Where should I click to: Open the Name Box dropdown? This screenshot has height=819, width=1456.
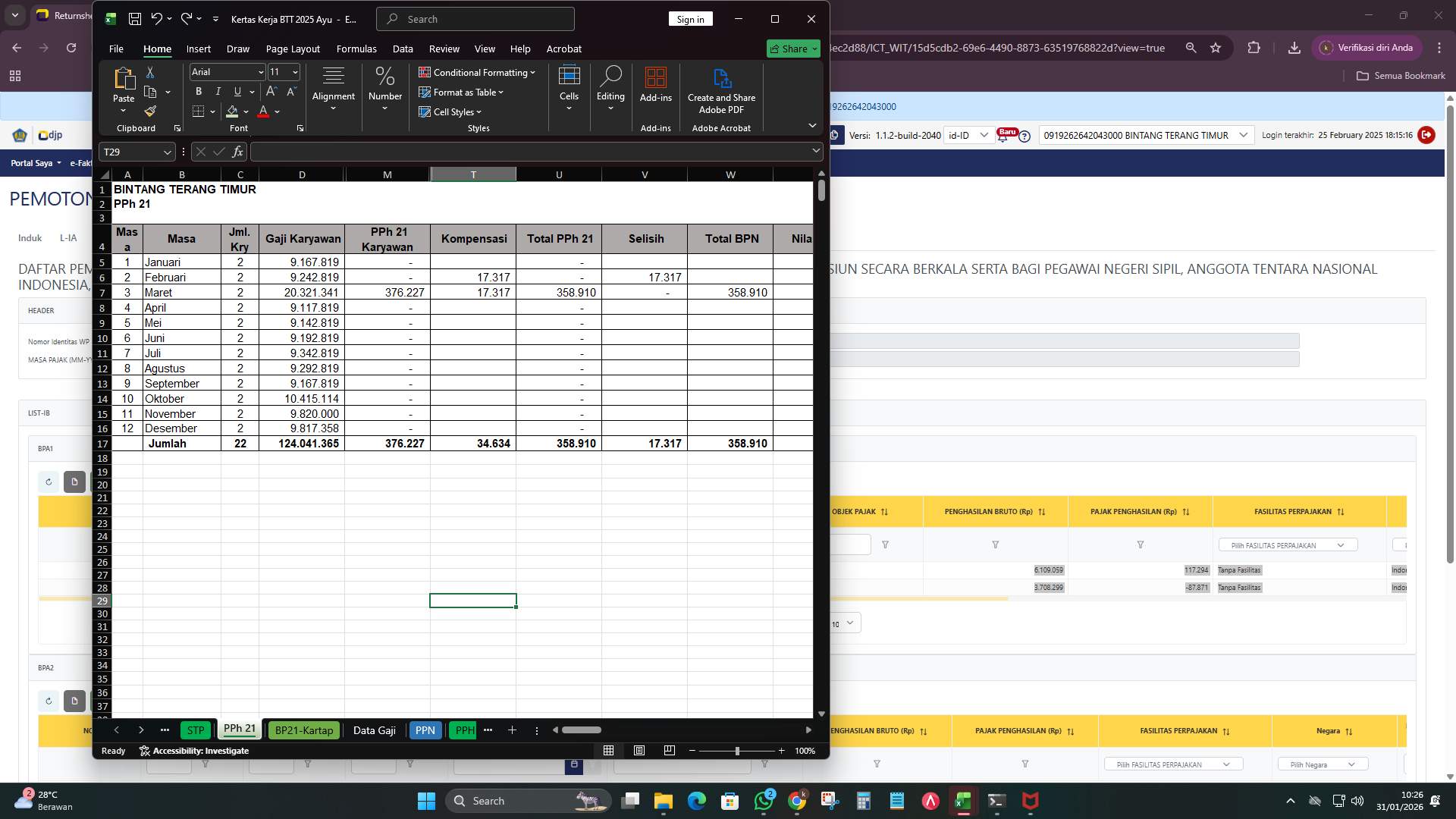click(167, 152)
